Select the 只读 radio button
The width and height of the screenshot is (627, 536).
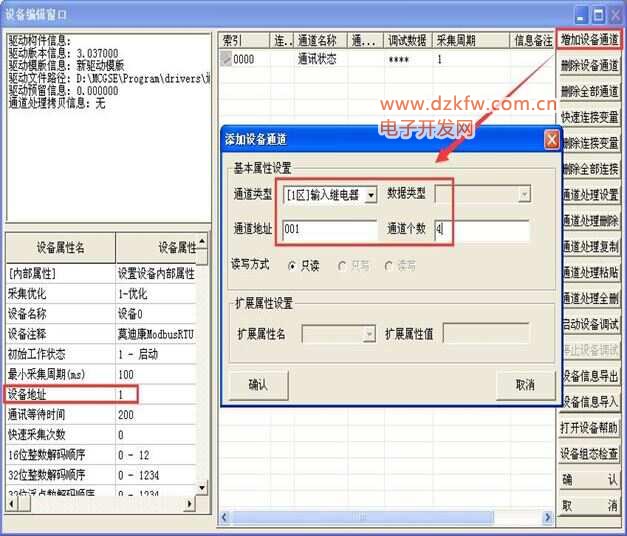[292, 266]
